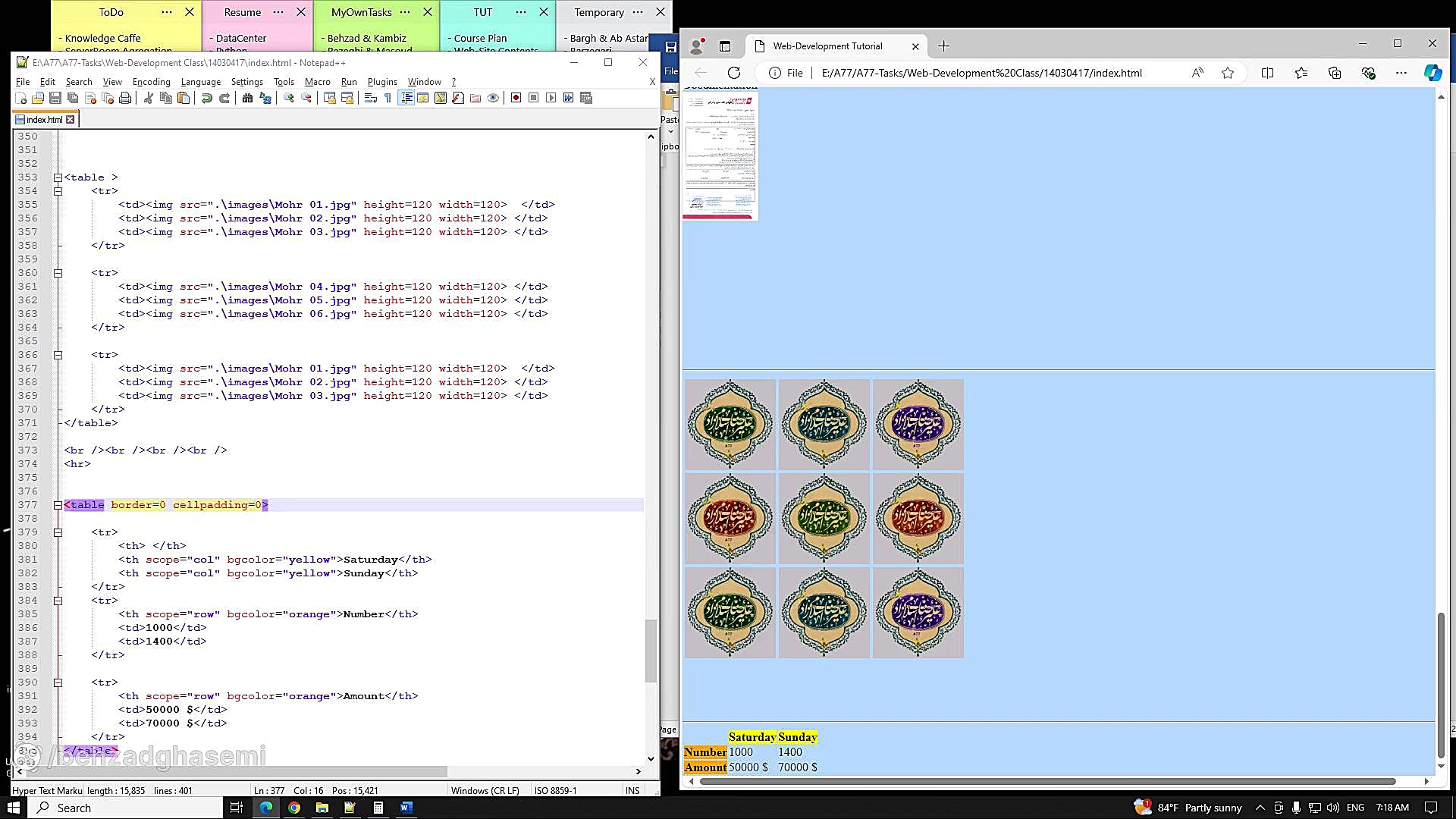Open Edge Settings and more menu

coord(1401,73)
